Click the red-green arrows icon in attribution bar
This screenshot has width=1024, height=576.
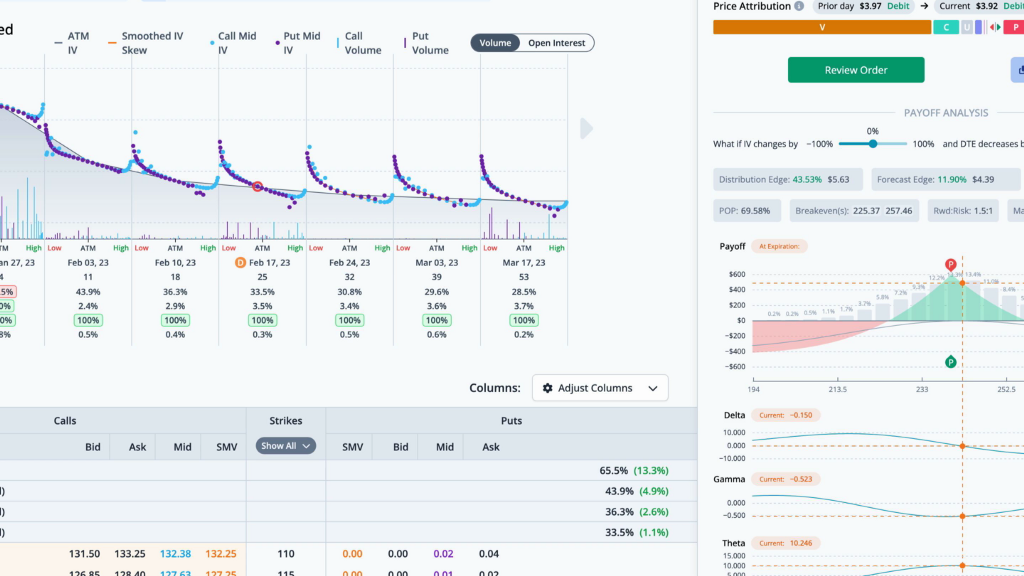tap(994, 27)
